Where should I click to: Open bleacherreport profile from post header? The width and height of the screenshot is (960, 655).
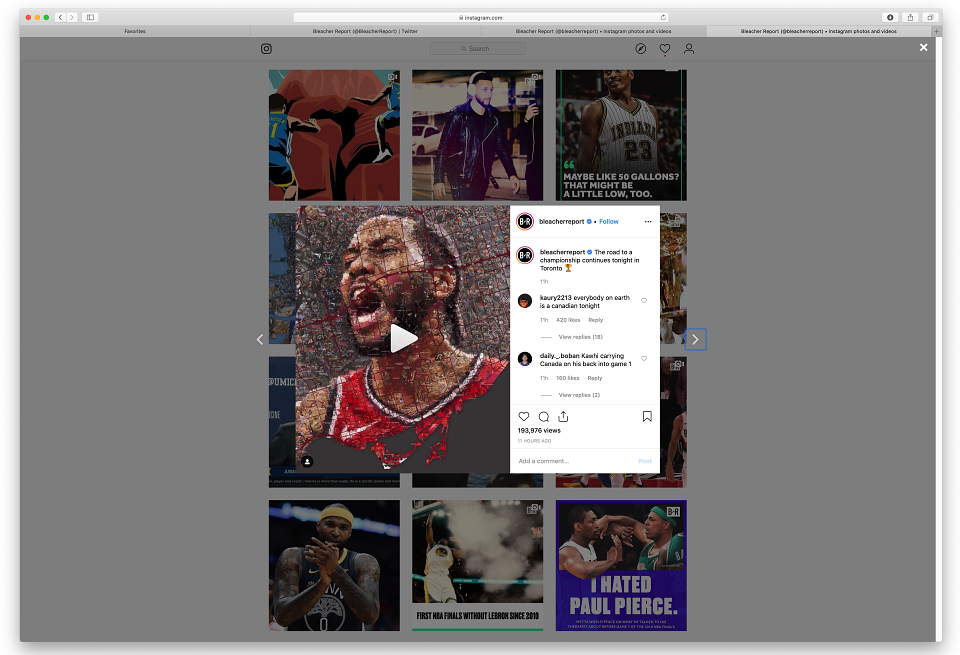coord(561,222)
